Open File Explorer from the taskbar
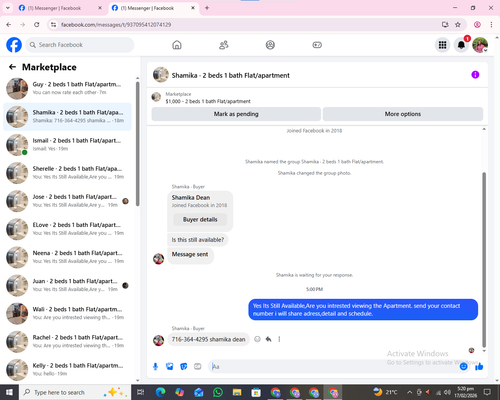This screenshot has height=400, width=500. point(237,392)
